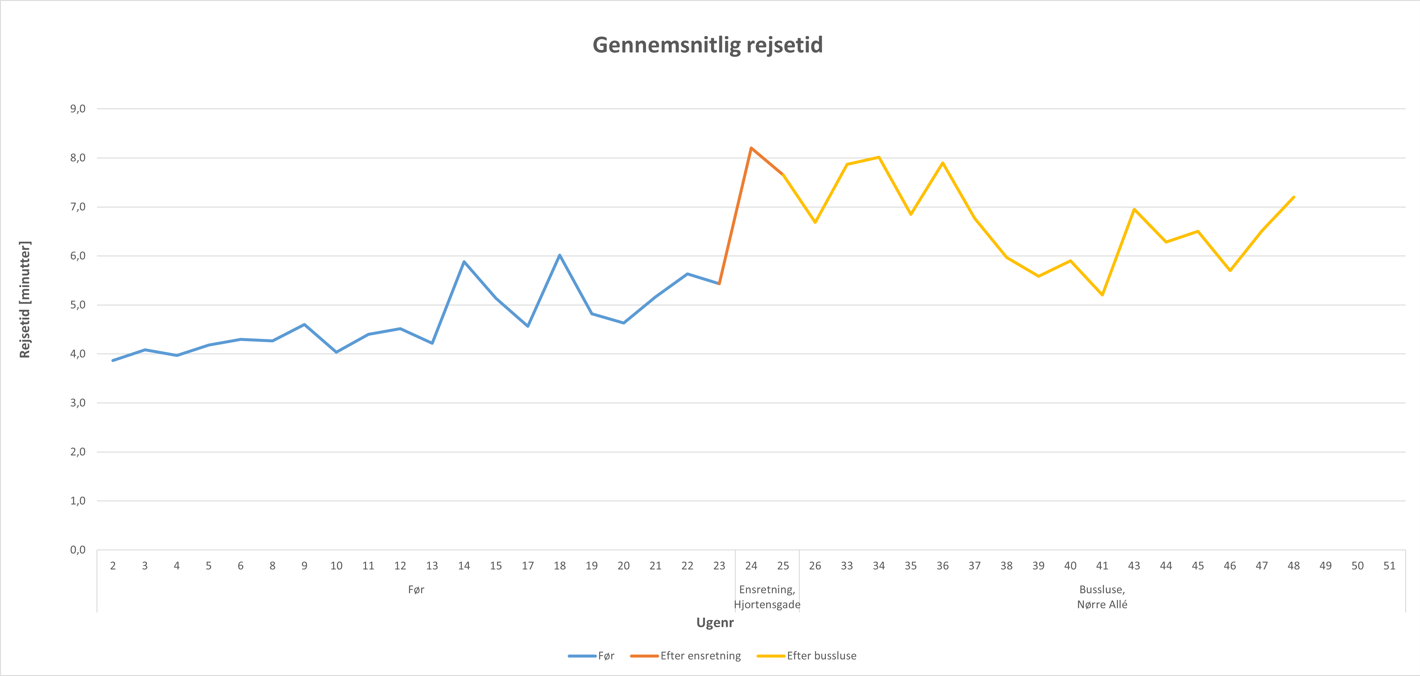This screenshot has width=1420, height=676.
Task: Select the yellow 'Efter bussluse' legend marker
Action: pyautogui.click(x=770, y=656)
